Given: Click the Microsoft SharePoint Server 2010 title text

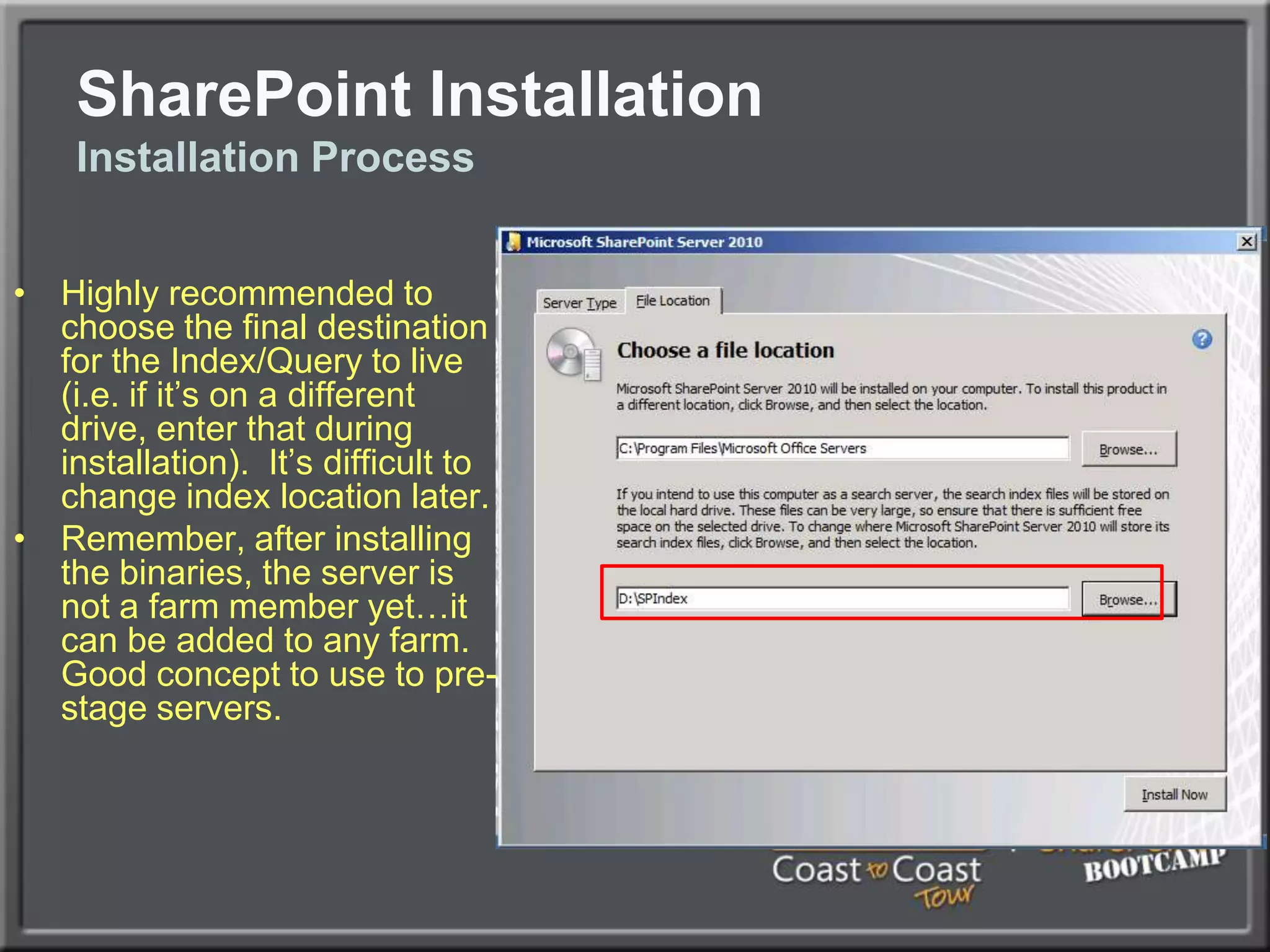Looking at the screenshot, I should [x=644, y=242].
